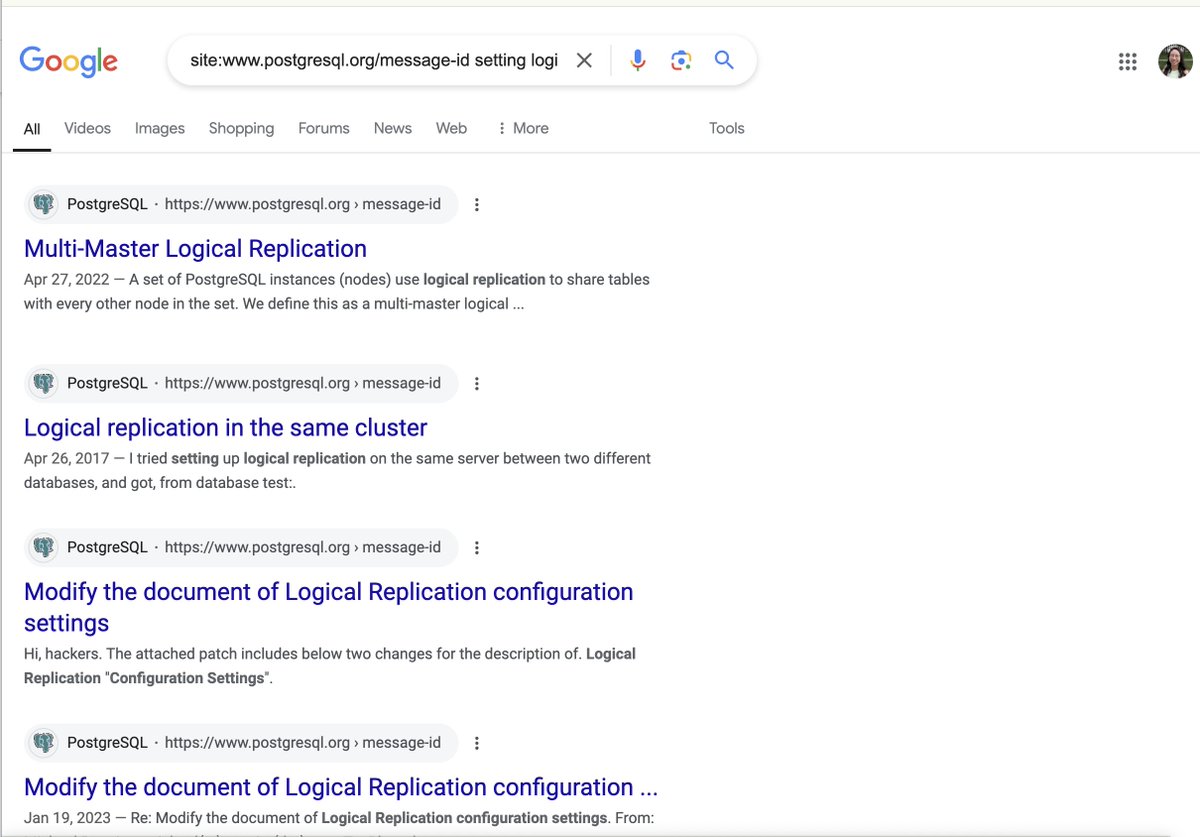Switch to the Images tab

160,128
